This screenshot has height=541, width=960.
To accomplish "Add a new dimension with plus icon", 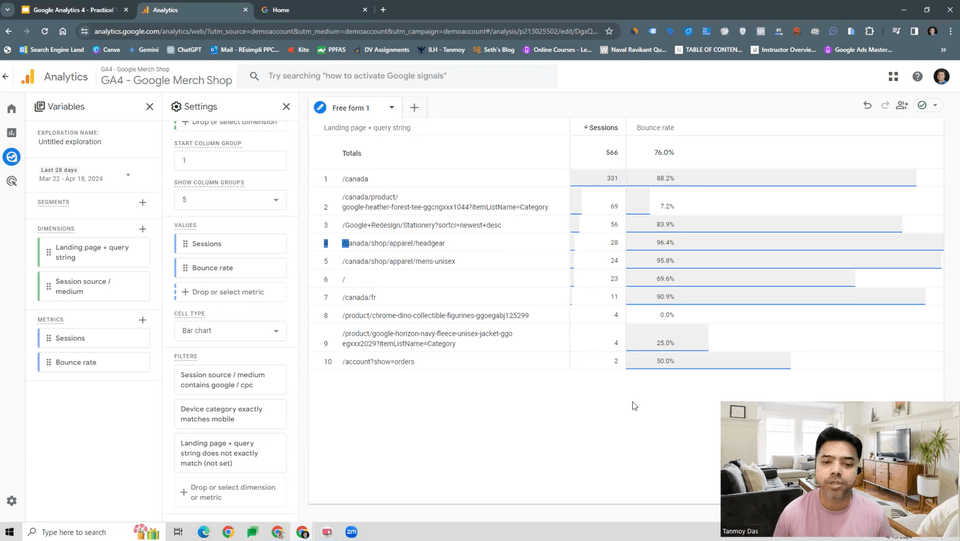I will (143, 229).
